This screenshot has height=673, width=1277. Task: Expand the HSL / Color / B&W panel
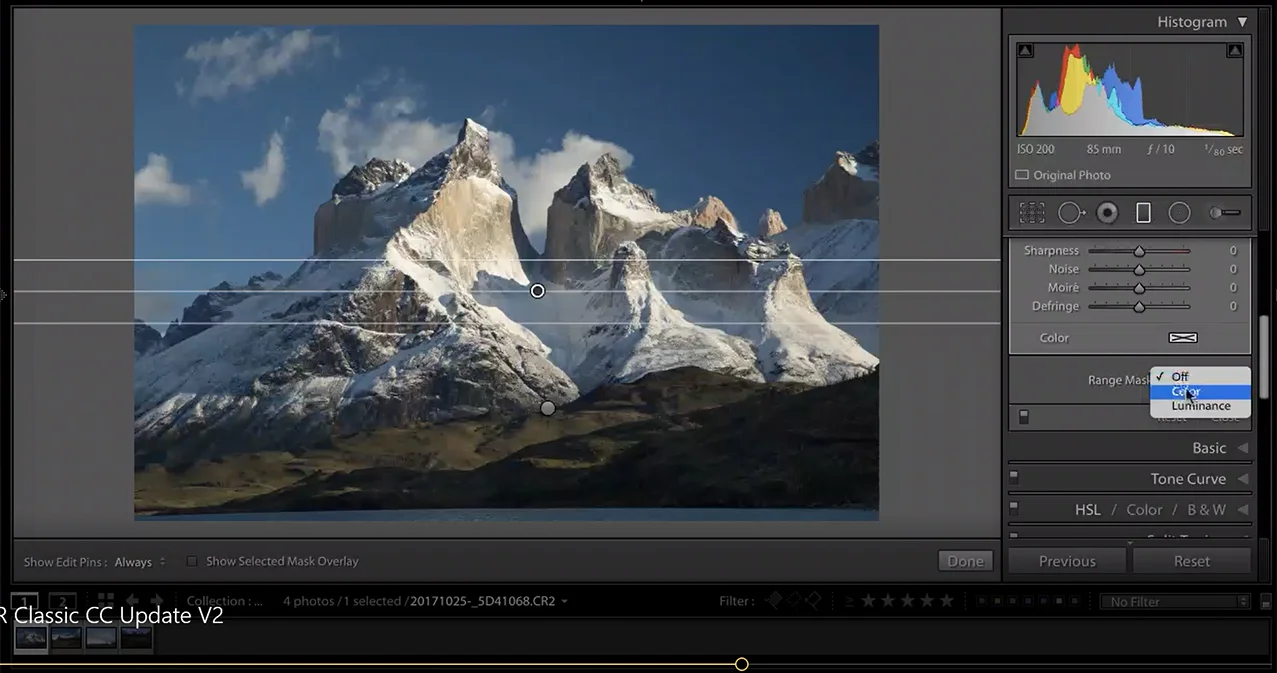1243,510
